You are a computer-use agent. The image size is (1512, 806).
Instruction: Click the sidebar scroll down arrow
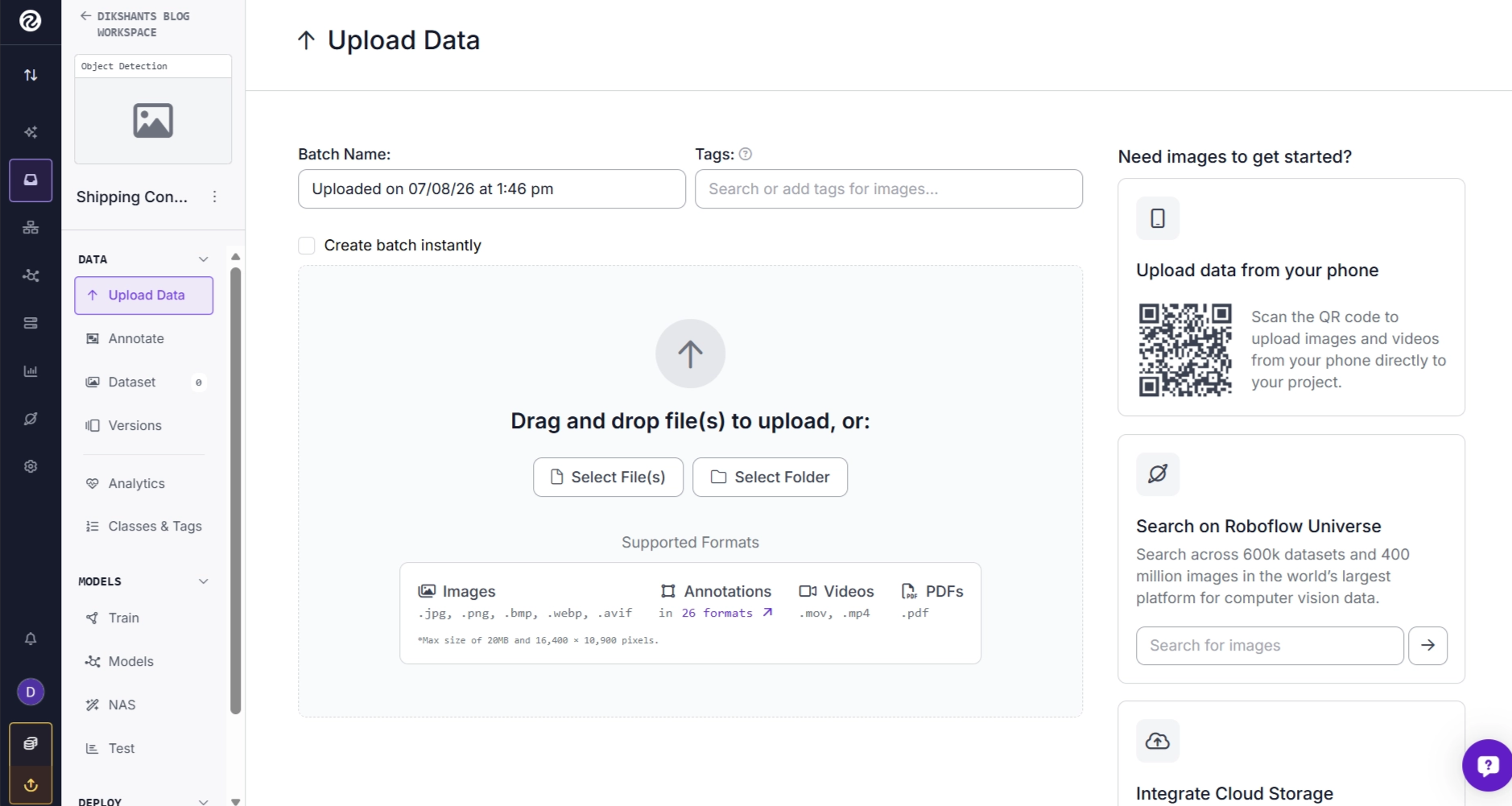(x=236, y=801)
